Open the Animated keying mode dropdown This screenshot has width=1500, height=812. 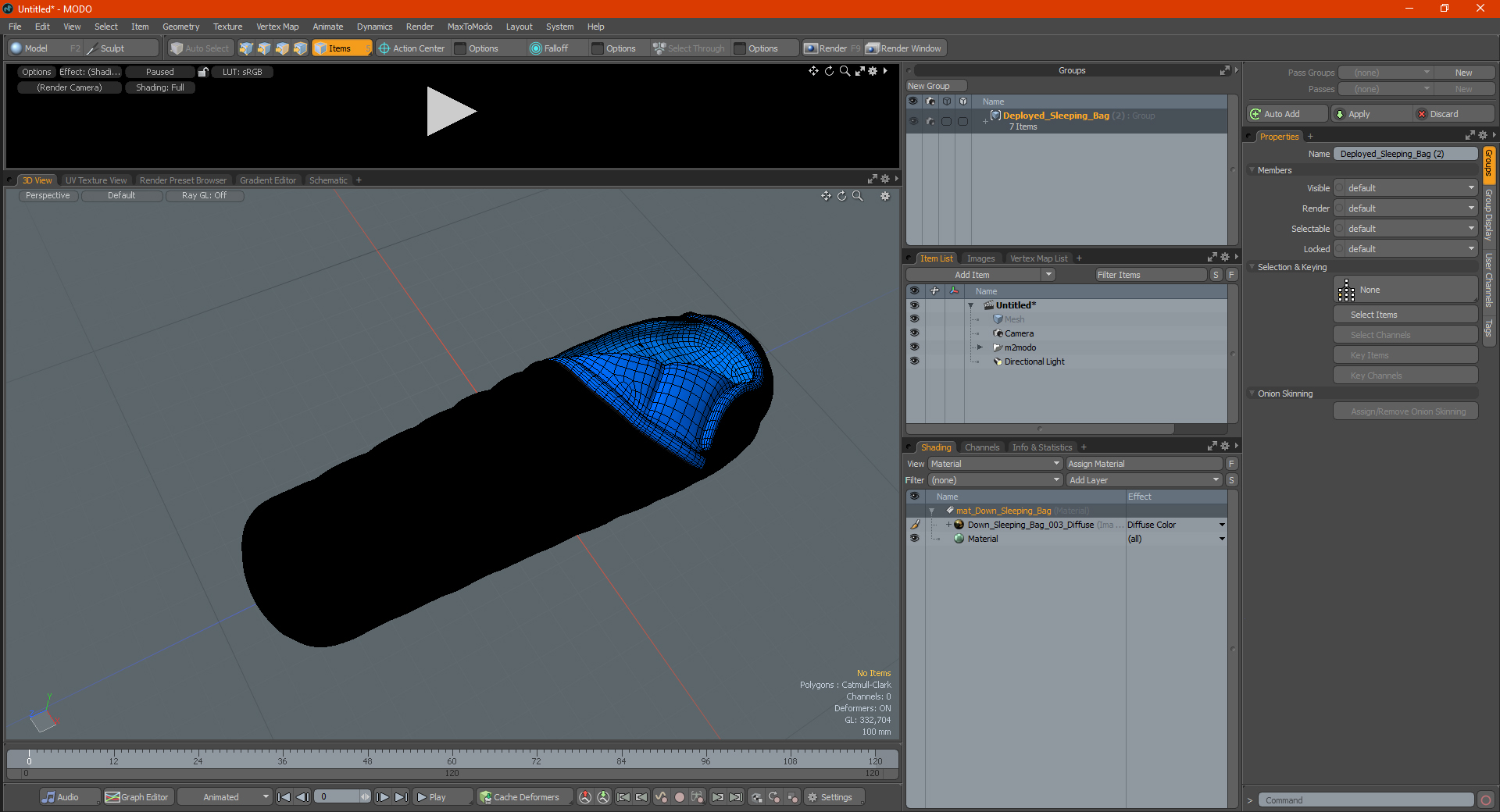coord(224,797)
